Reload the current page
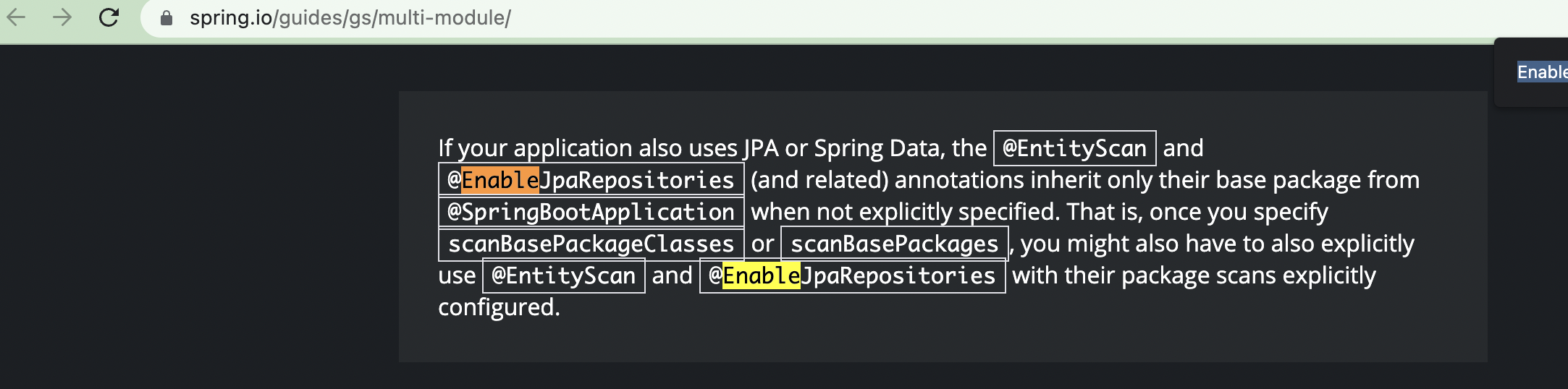The image size is (1568, 389). pos(109,17)
